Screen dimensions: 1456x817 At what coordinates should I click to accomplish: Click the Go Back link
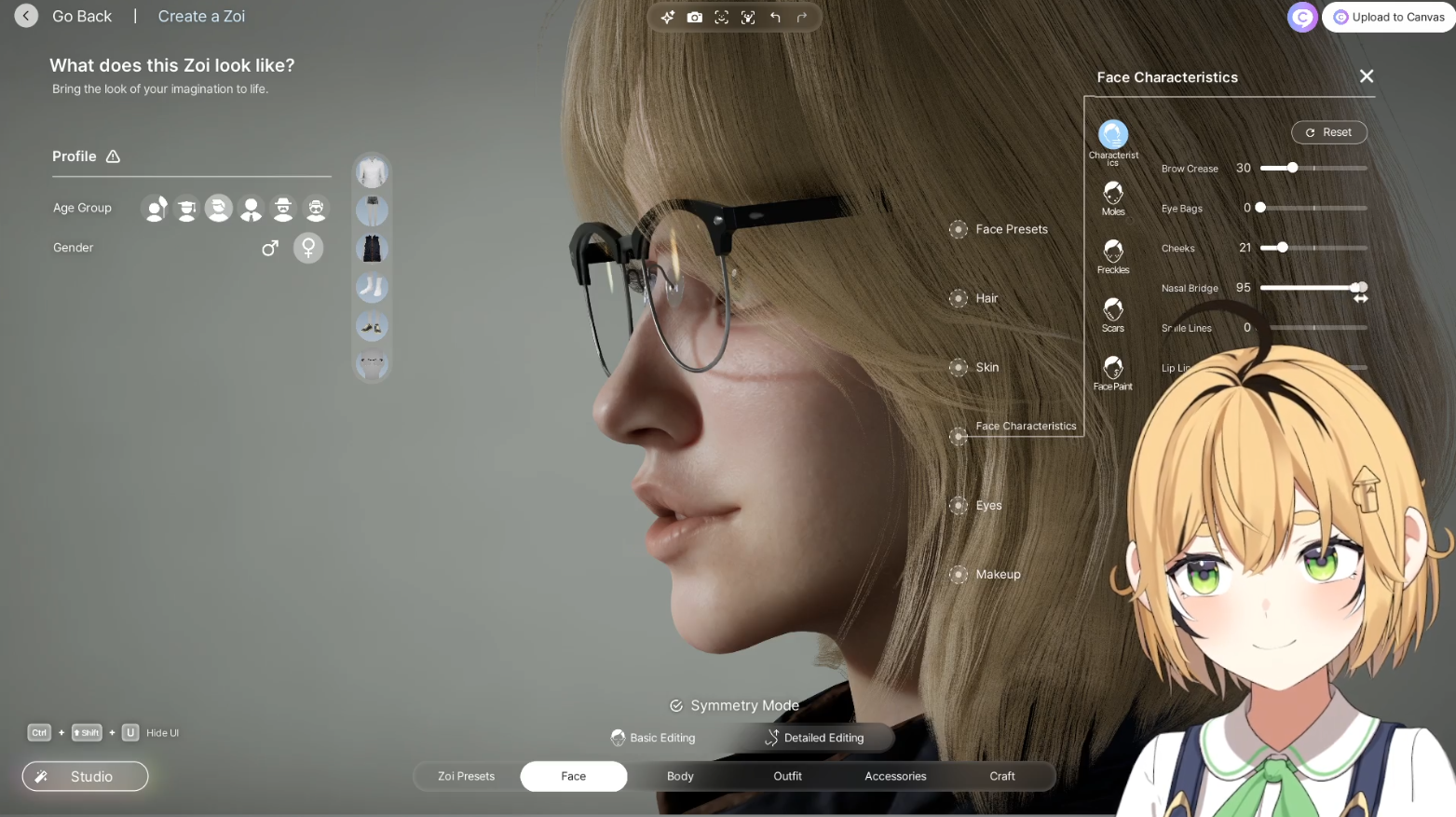tap(82, 16)
